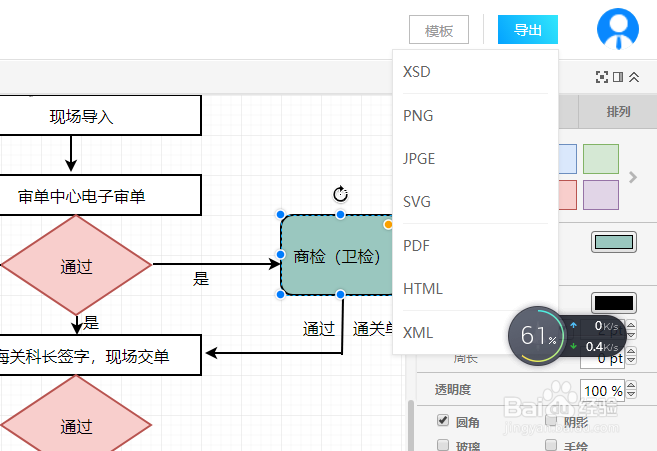Image resolution: width=657 pixels, height=451 pixels.
Task: Click the network speed 61% floating widget
Action: click(x=566, y=336)
